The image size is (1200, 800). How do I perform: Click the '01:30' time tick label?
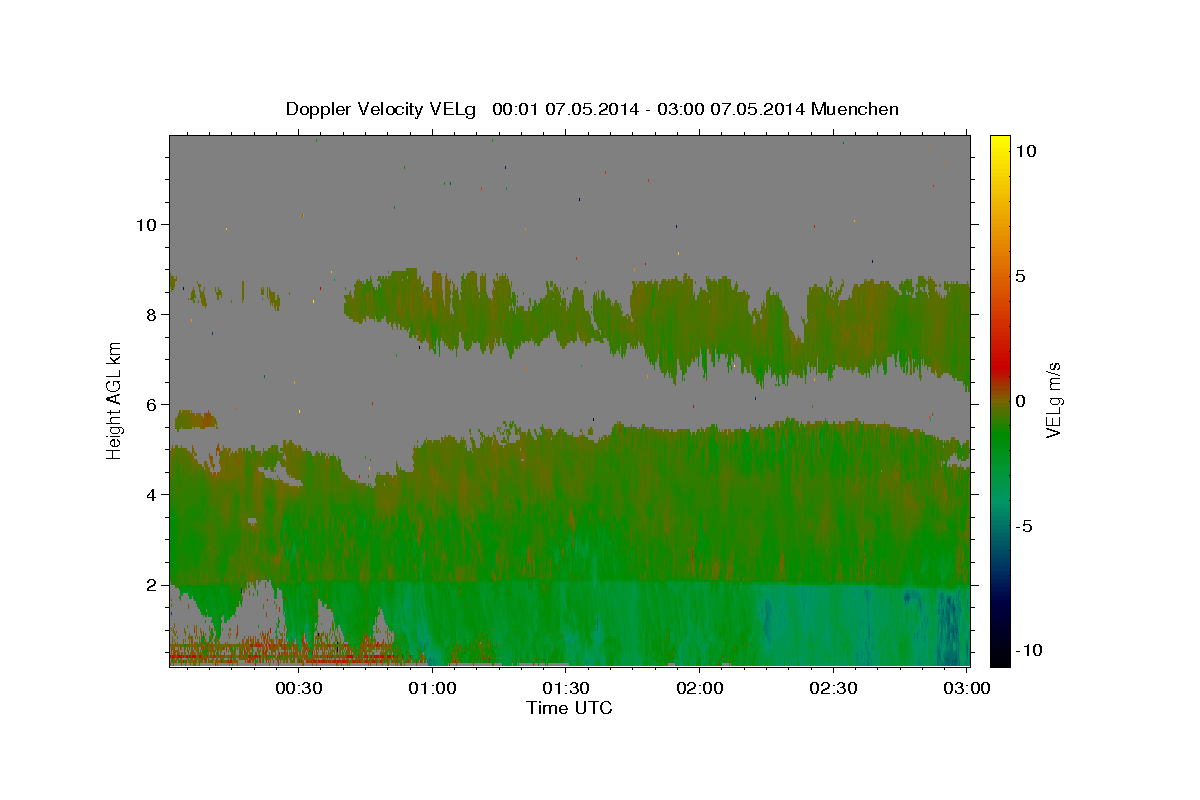[x=566, y=688]
